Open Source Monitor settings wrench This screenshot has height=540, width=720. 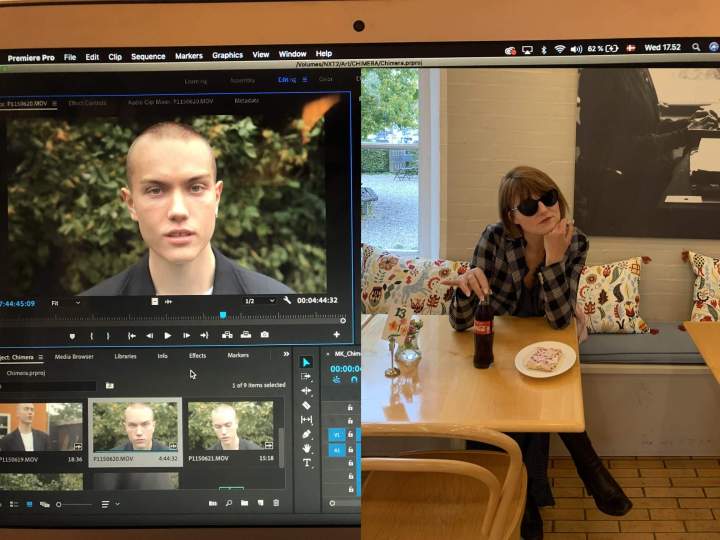pyautogui.click(x=287, y=300)
